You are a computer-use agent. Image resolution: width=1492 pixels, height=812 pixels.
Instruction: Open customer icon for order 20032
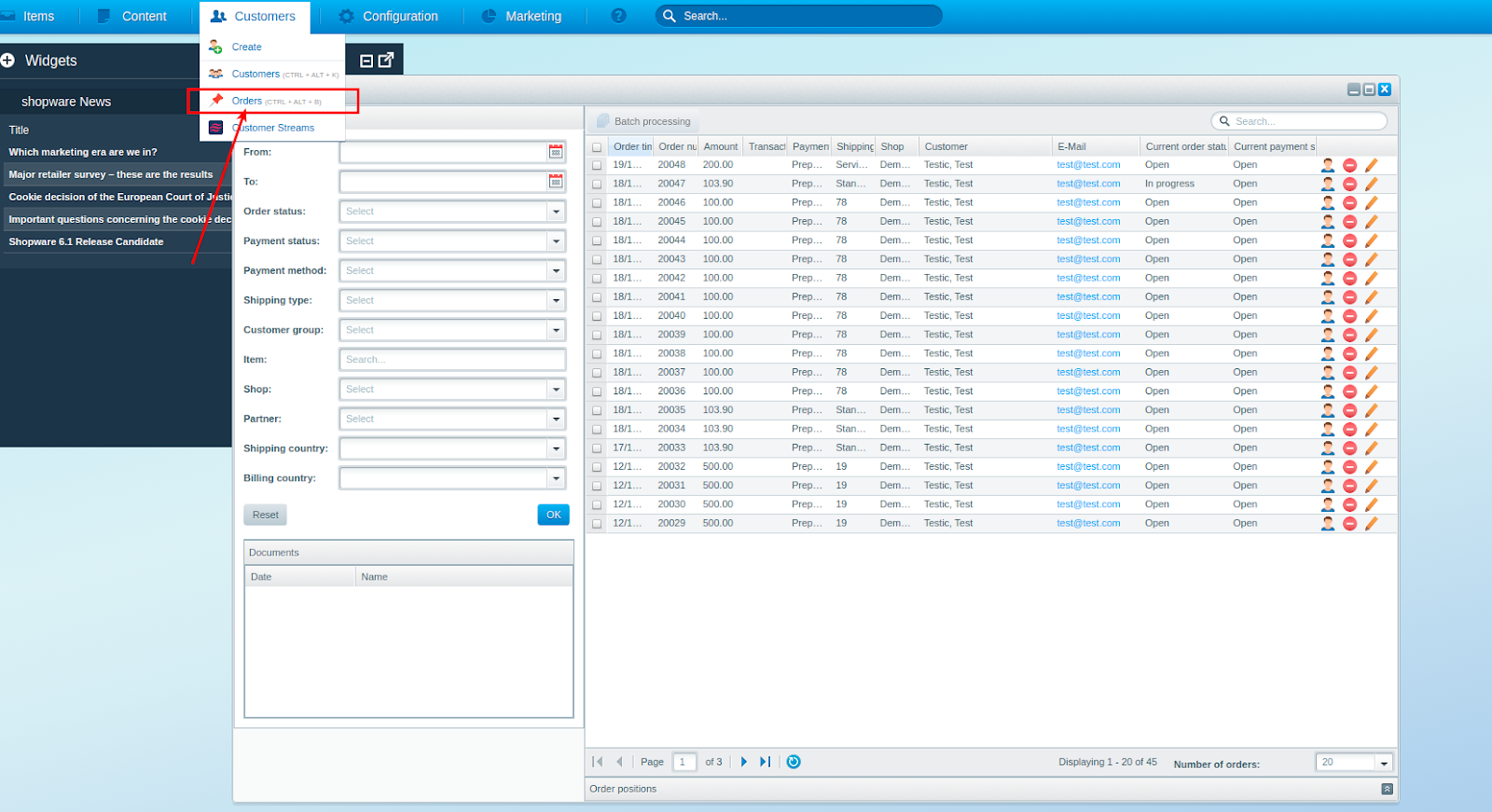click(x=1328, y=467)
